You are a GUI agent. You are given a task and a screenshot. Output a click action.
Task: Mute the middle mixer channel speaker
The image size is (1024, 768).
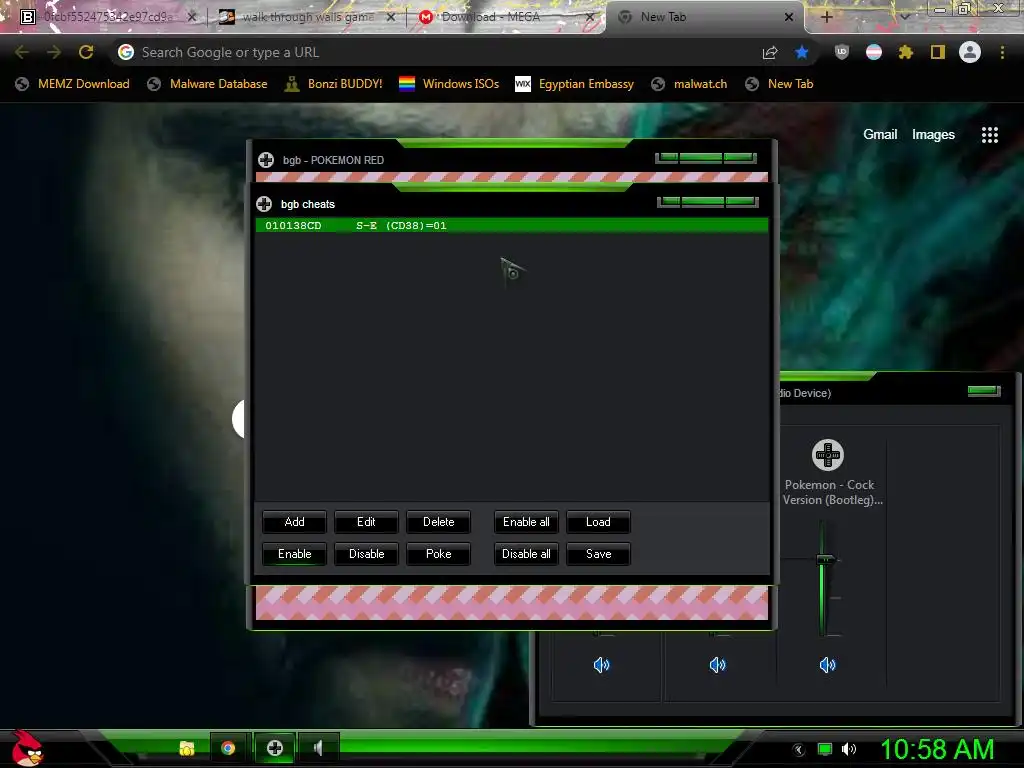tap(717, 665)
